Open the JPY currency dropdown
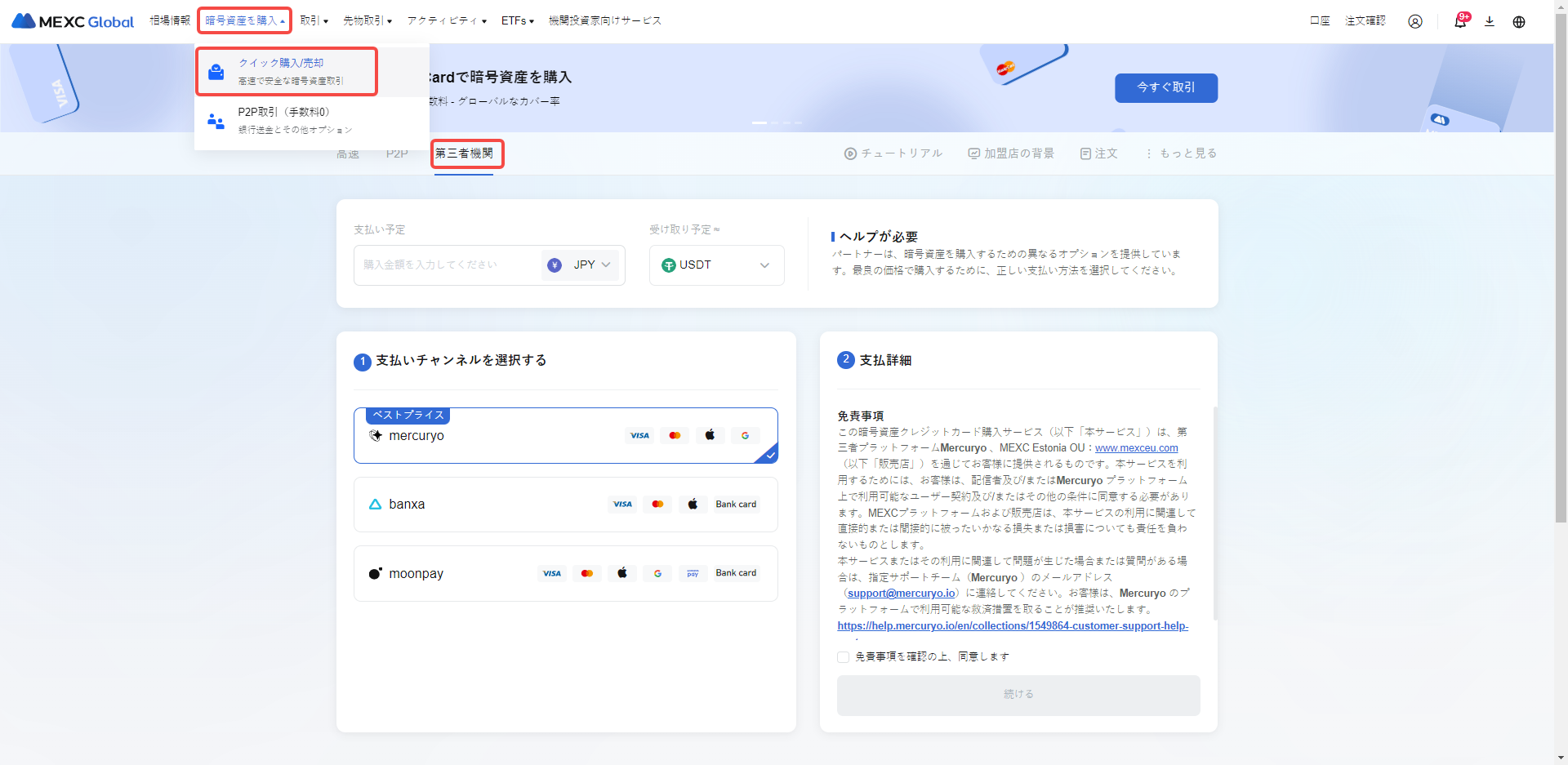The width and height of the screenshot is (1568, 765). pyautogui.click(x=581, y=265)
